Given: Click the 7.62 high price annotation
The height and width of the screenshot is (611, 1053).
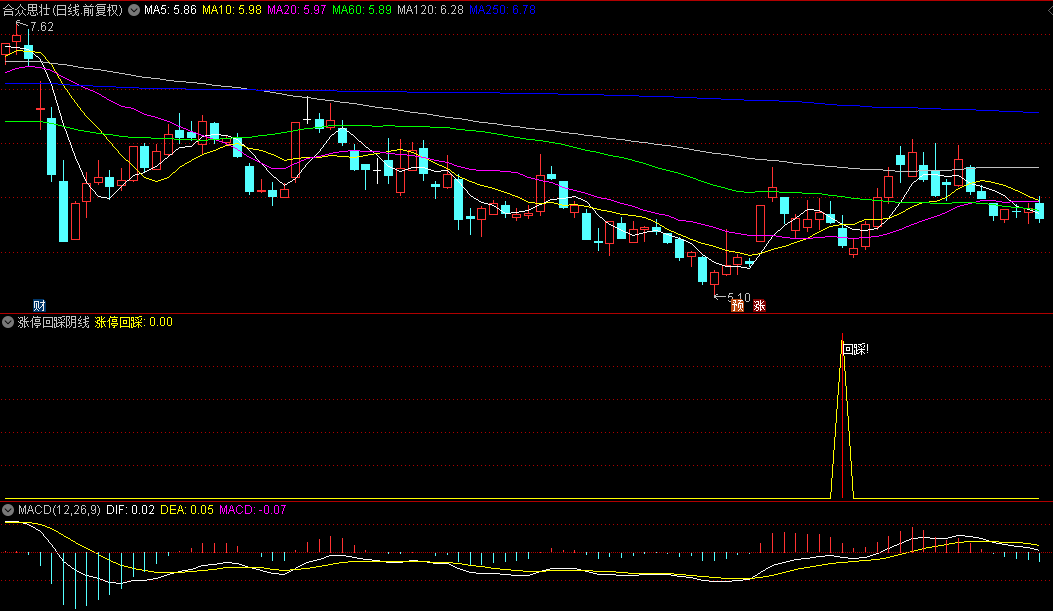Looking at the screenshot, I should [x=42, y=27].
